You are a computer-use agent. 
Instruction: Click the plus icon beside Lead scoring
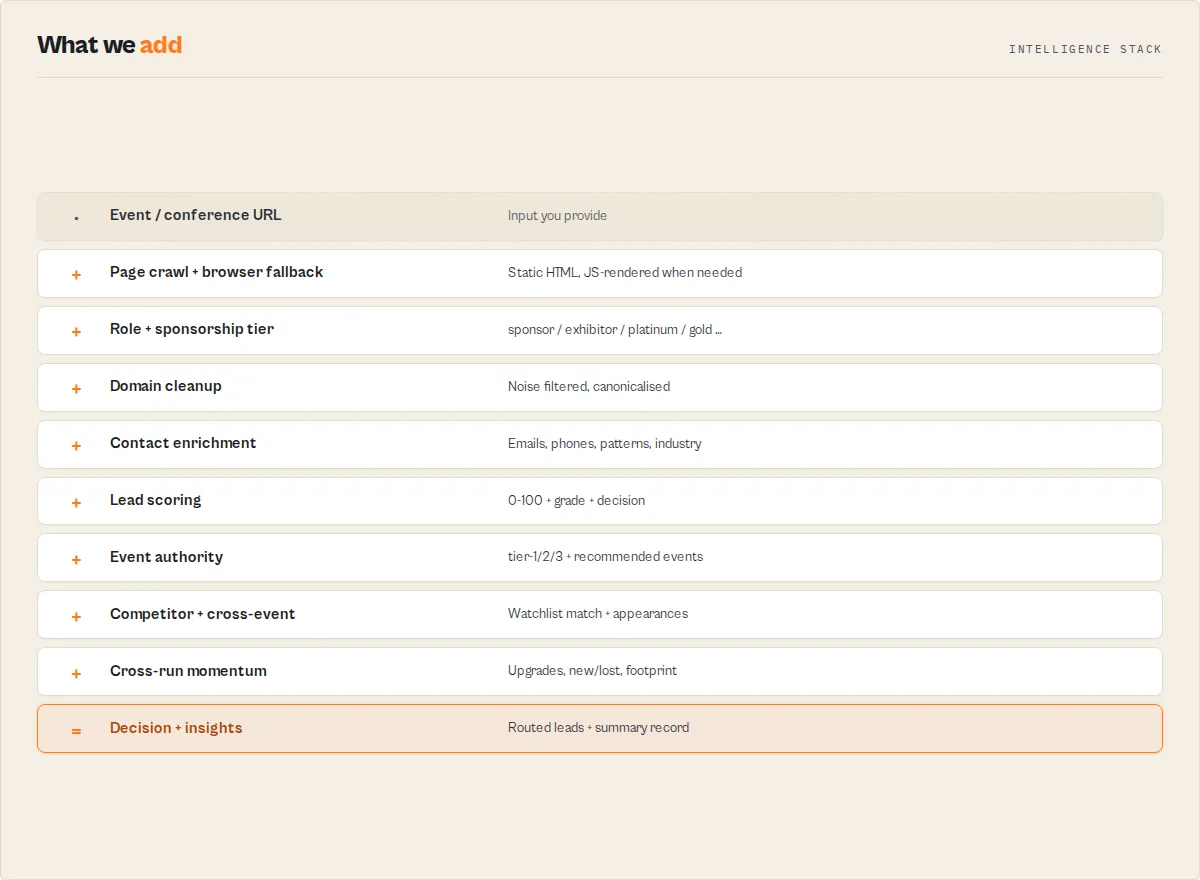click(76, 502)
